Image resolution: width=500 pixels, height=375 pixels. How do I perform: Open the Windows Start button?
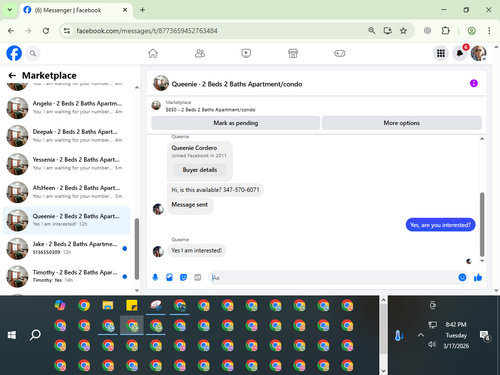(x=12, y=335)
